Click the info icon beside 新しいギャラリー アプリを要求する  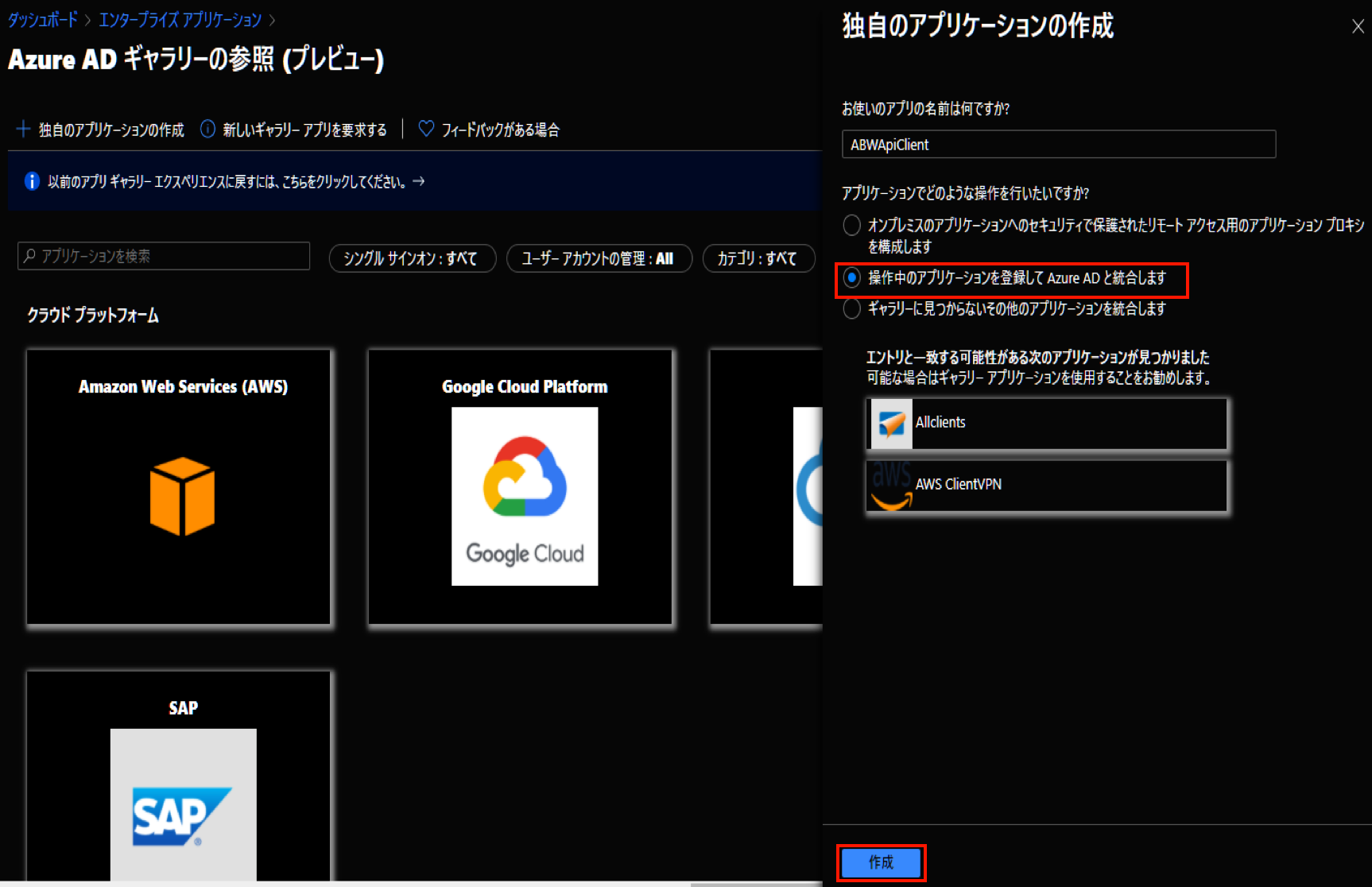pyautogui.click(x=207, y=129)
